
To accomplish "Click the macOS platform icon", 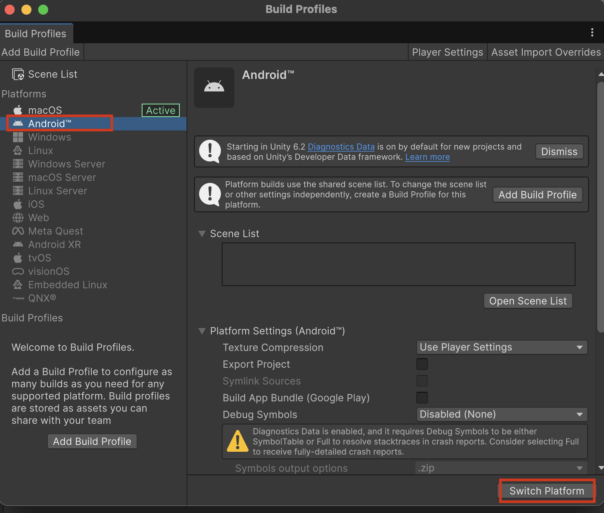I will pyautogui.click(x=18, y=110).
